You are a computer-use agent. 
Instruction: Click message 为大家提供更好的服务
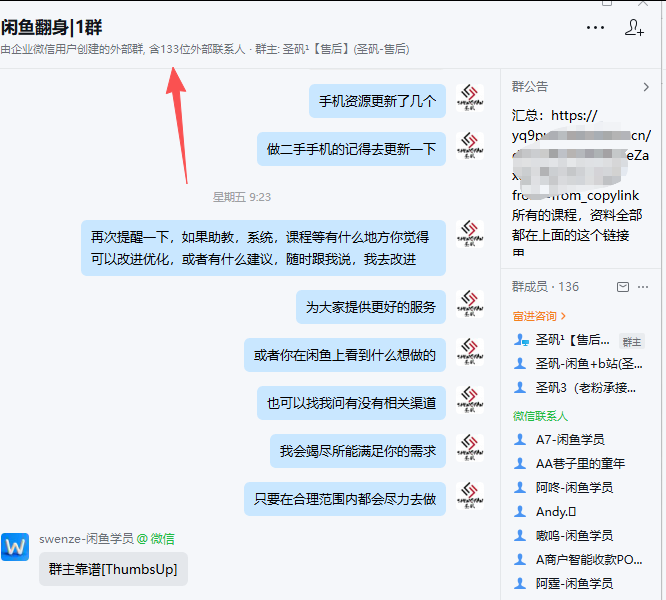371,307
